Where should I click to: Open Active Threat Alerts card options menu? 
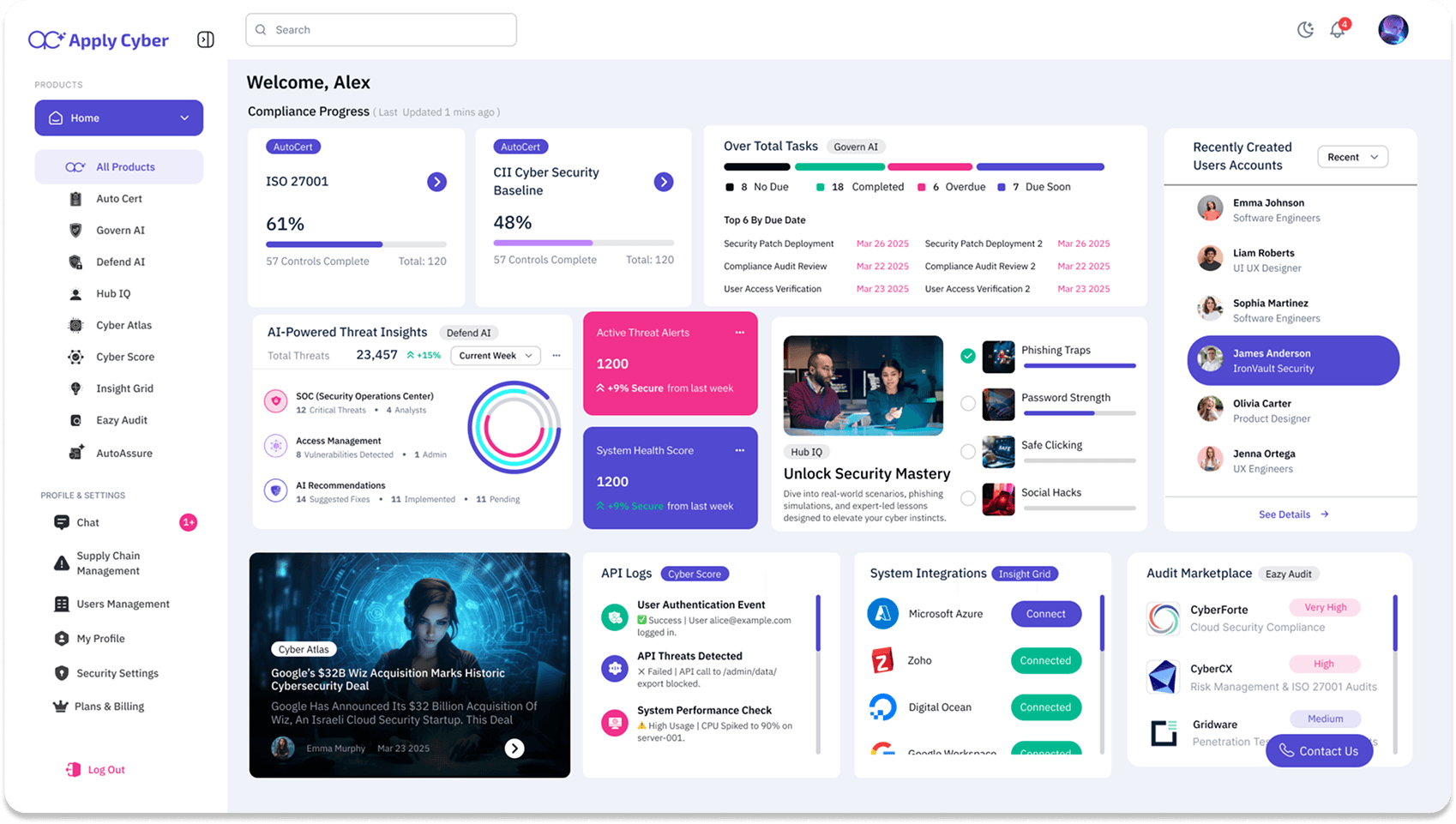739,333
